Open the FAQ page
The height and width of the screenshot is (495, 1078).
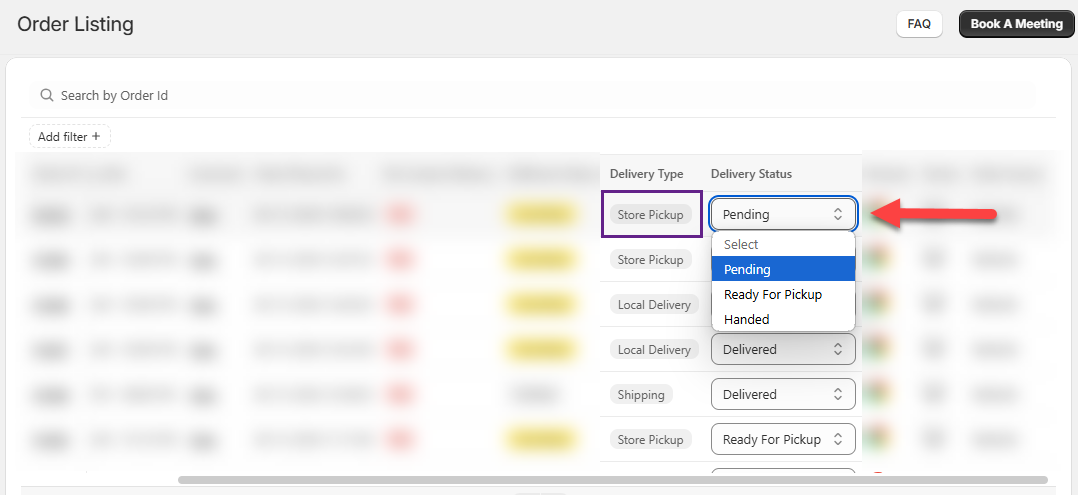(919, 24)
